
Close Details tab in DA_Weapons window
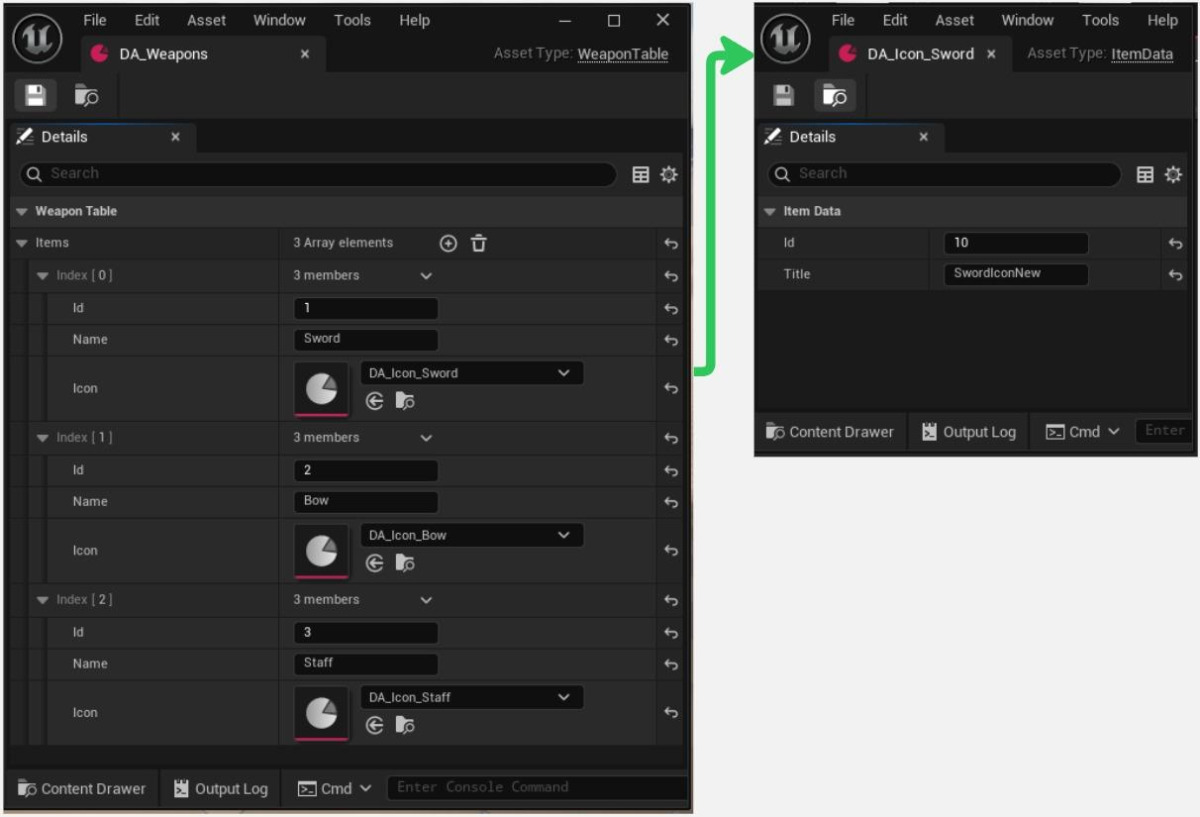point(175,138)
